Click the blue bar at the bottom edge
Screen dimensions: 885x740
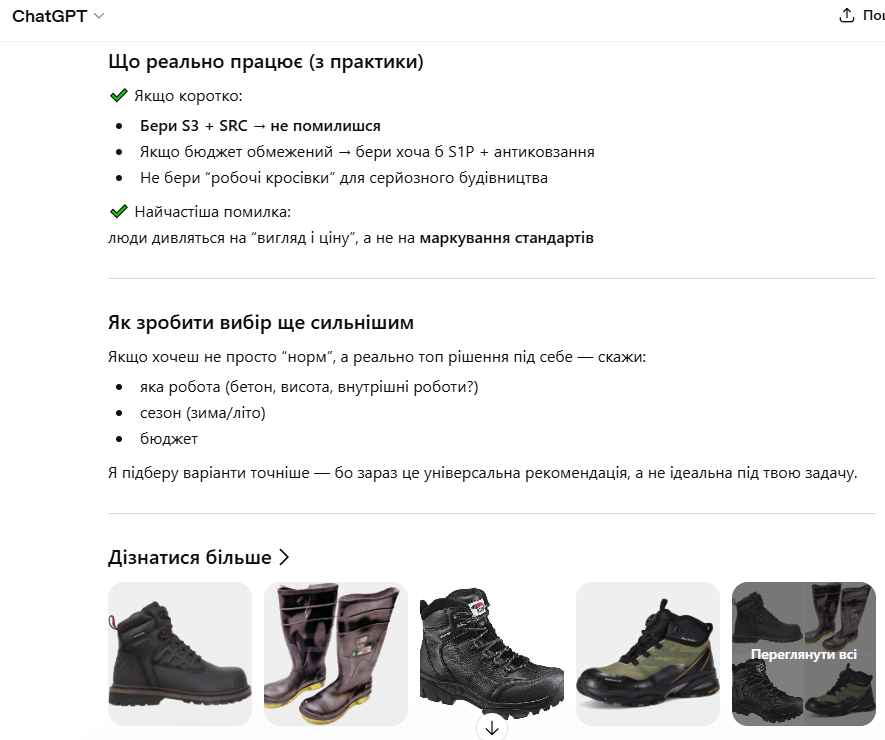pyautogui.click(x=442, y=737)
